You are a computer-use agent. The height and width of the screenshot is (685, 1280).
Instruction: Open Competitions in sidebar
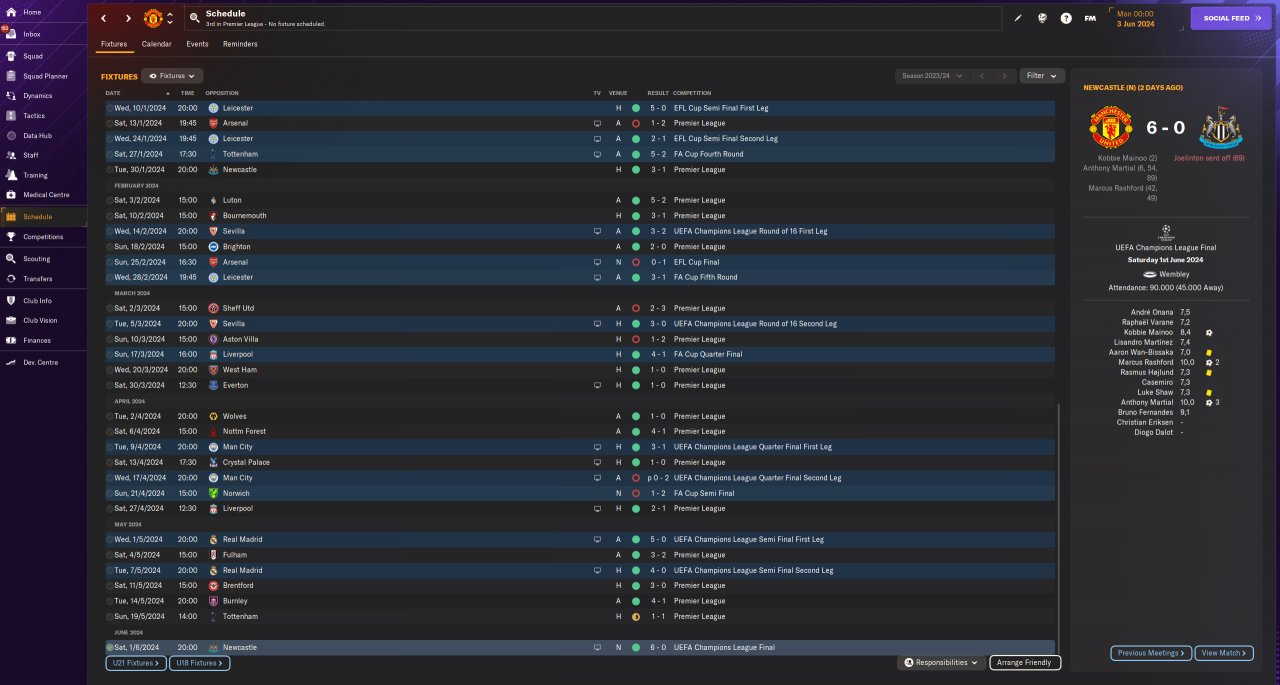coord(43,237)
